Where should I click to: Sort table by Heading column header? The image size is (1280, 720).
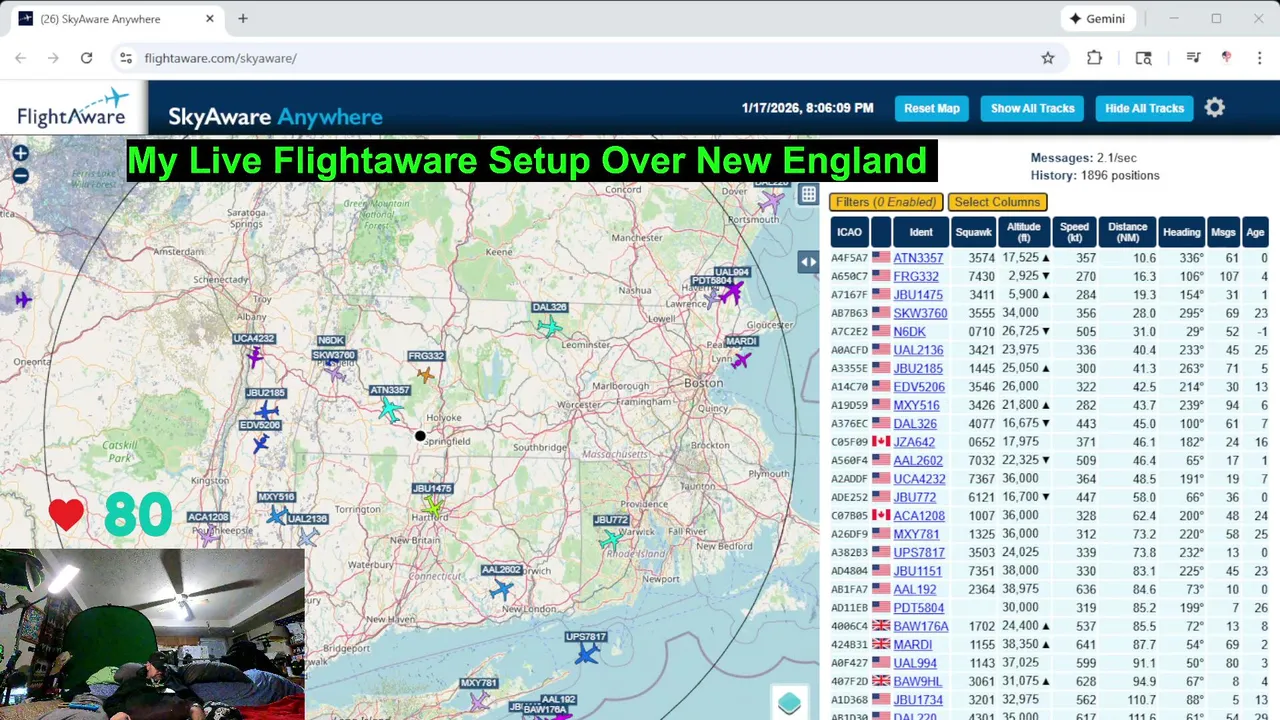click(1181, 232)
